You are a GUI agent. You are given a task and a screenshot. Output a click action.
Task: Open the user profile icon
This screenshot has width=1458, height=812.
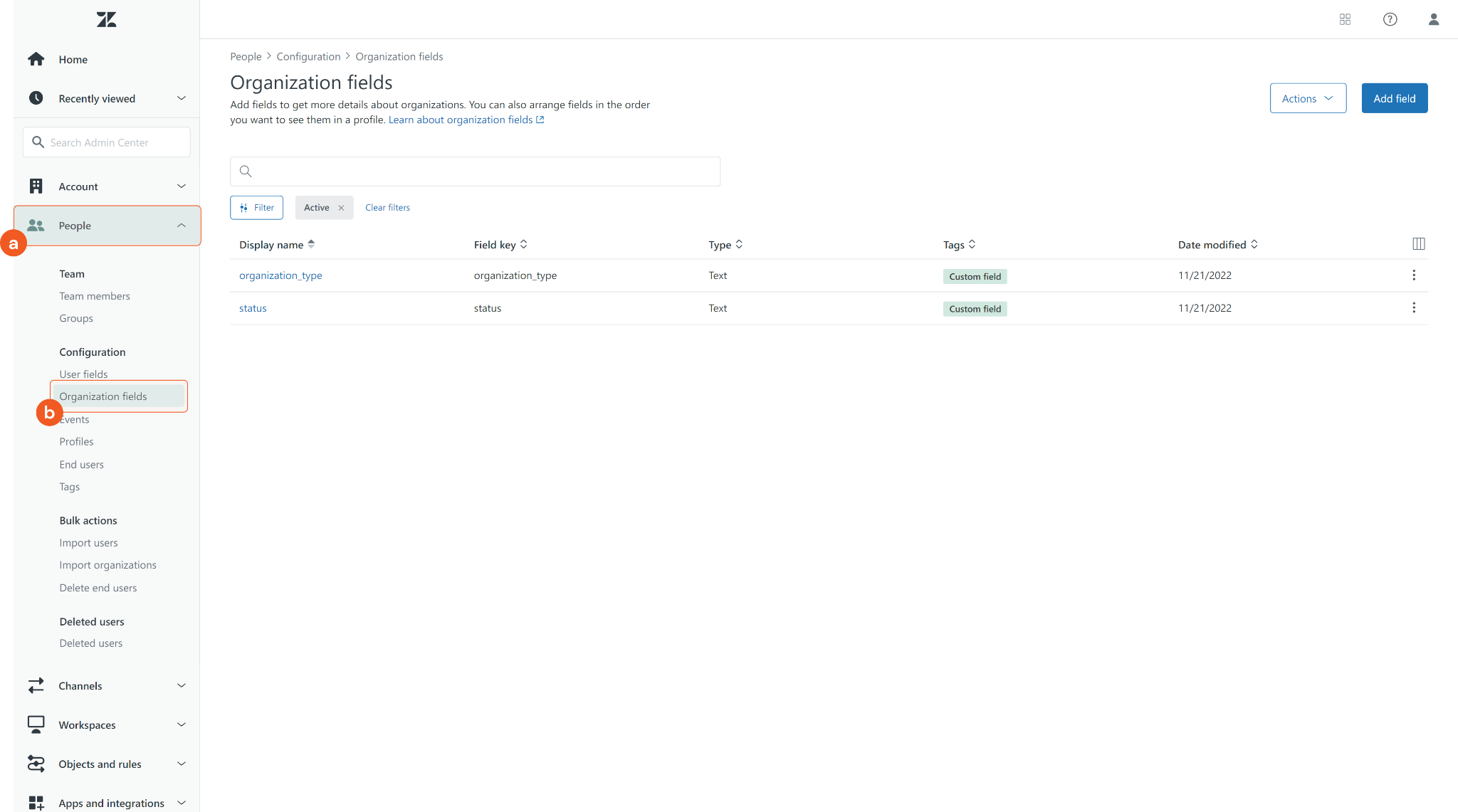1433,19
